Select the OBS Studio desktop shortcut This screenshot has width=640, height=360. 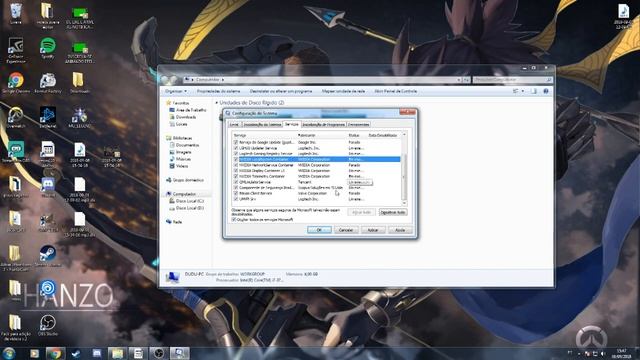coord(48,325)
